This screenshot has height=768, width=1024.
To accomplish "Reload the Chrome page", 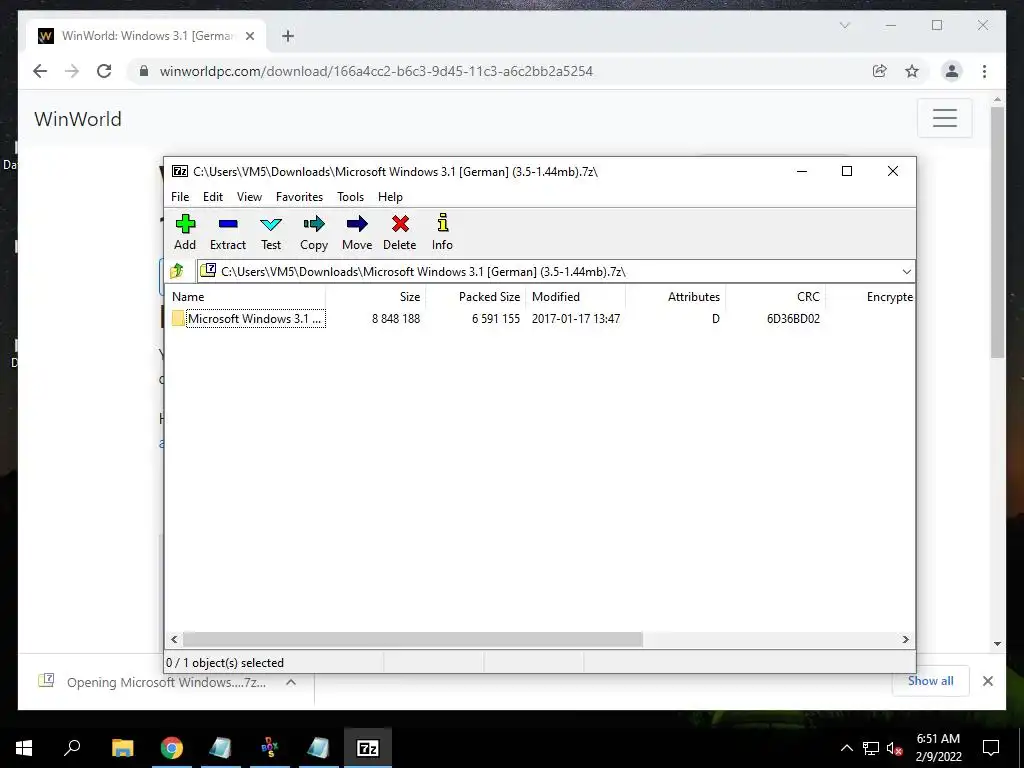I will [104, 71].
